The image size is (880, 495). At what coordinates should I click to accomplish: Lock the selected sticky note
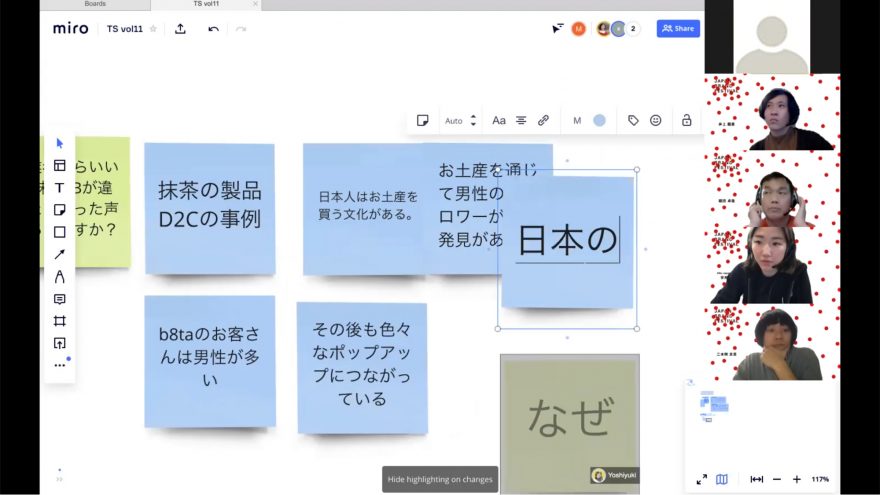686,120
